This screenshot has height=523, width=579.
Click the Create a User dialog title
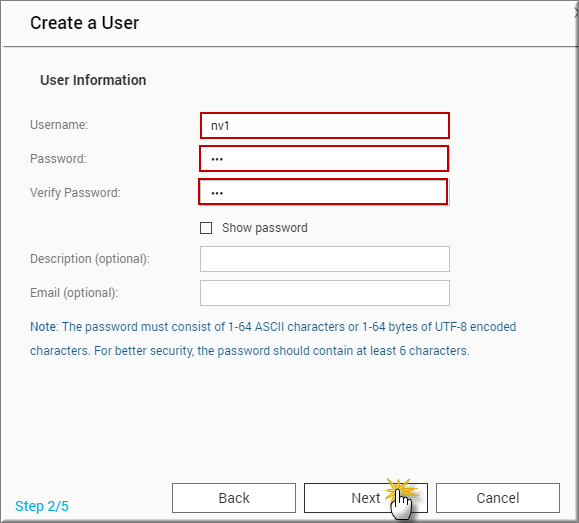[85, 23]
